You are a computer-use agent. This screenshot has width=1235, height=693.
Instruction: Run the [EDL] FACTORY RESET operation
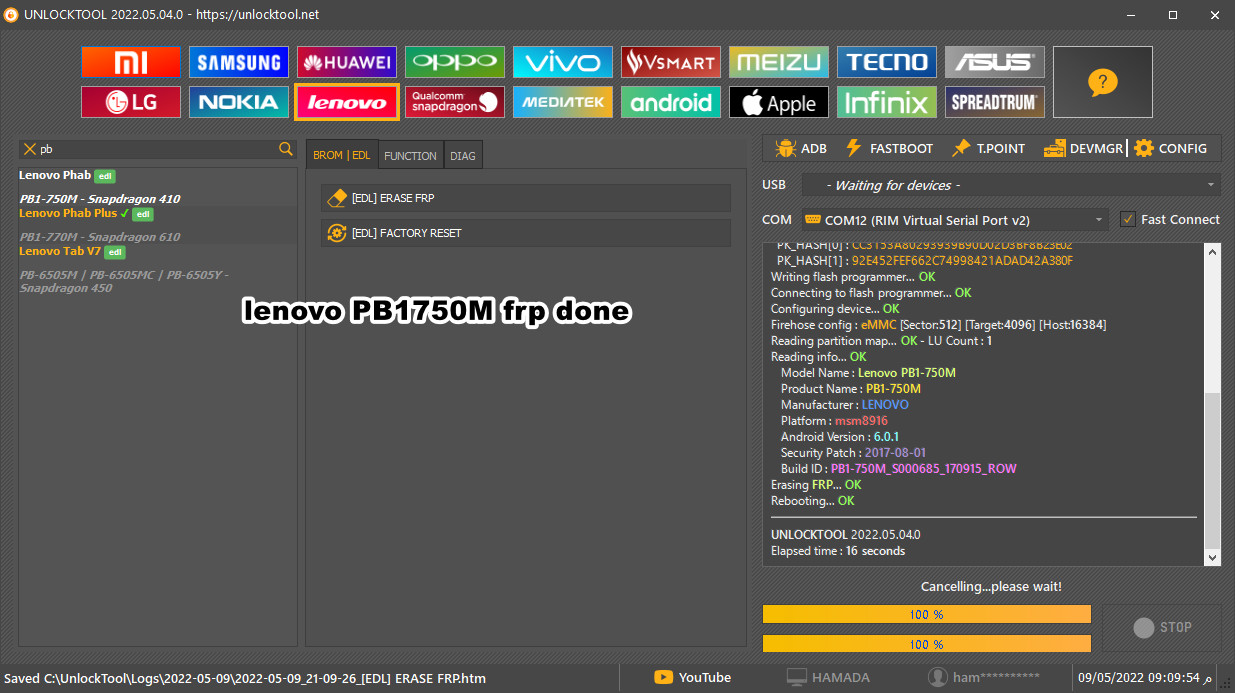click(x=526, y=233)
